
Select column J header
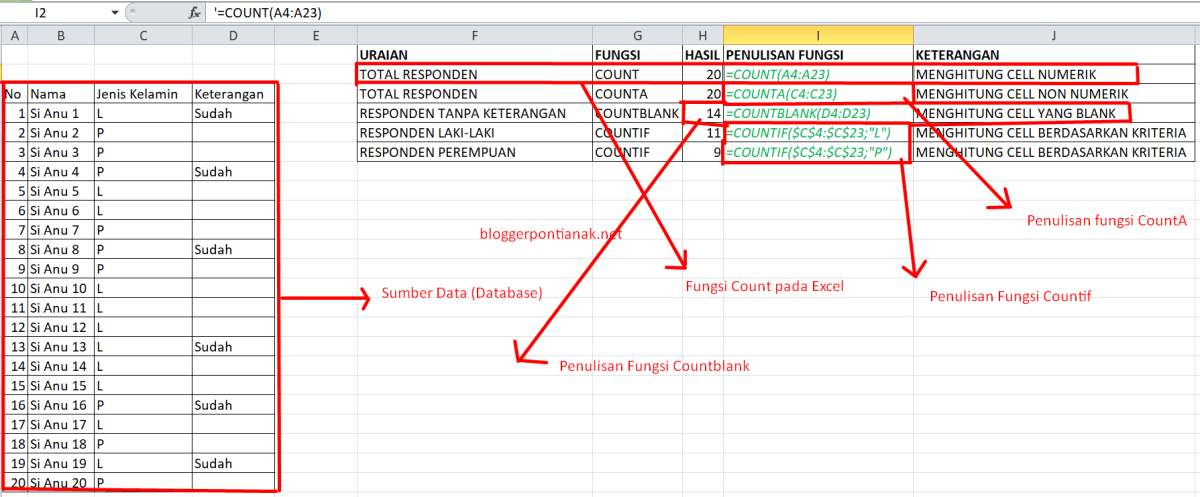(x=1054, y=36)
